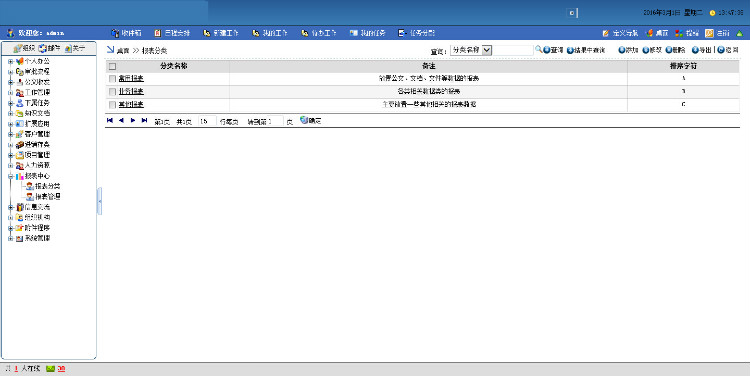The width and height of the screenshot is (750, 376).
Task: Click the colorful squares icon in header
Action: tap(679, 33)
